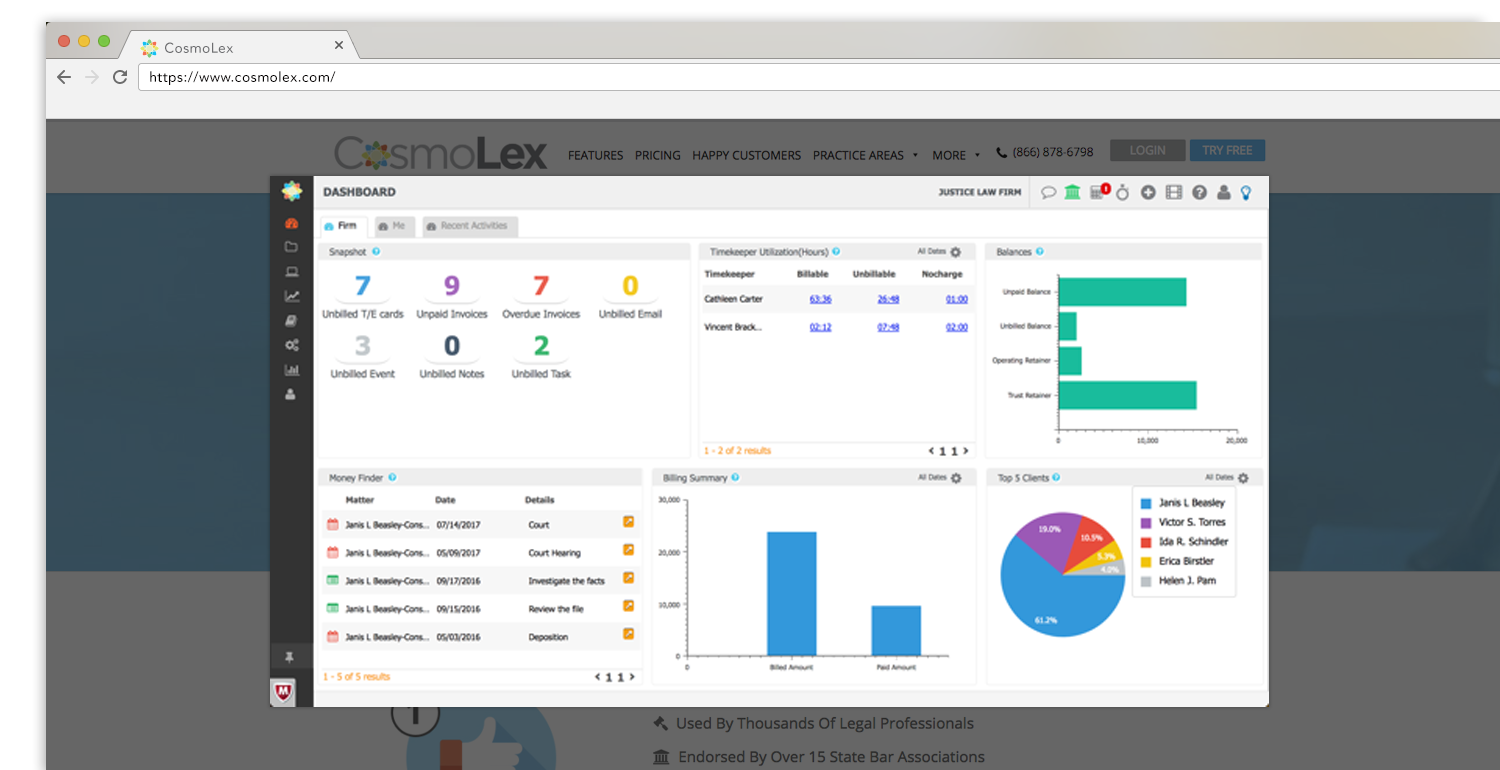Click the user profile icon in the toolbar
The width and height of the screenshot is (1500, 770).
pos(1224,192)
